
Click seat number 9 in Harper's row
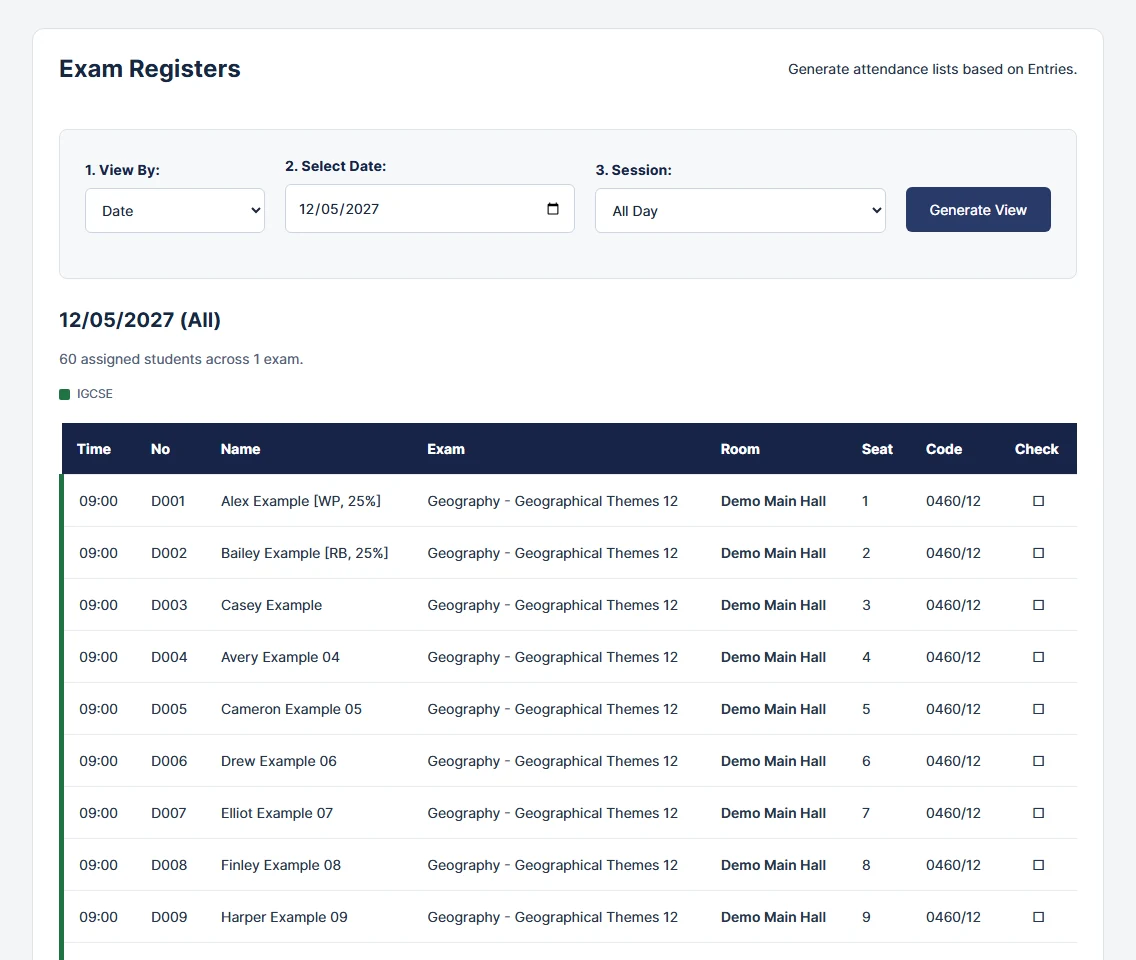[866, 917]
